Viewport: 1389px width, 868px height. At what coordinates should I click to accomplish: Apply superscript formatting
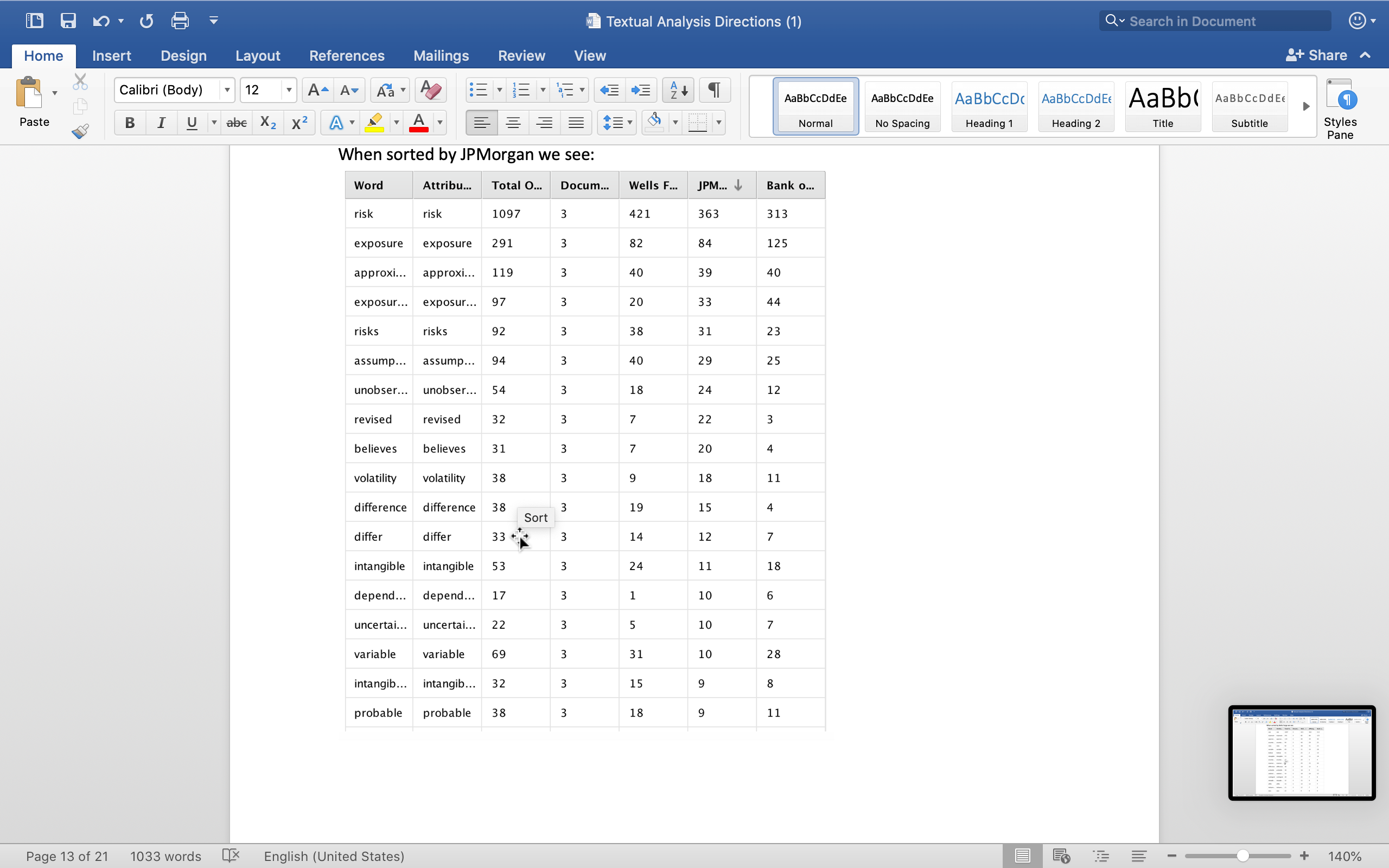(298, 122)
